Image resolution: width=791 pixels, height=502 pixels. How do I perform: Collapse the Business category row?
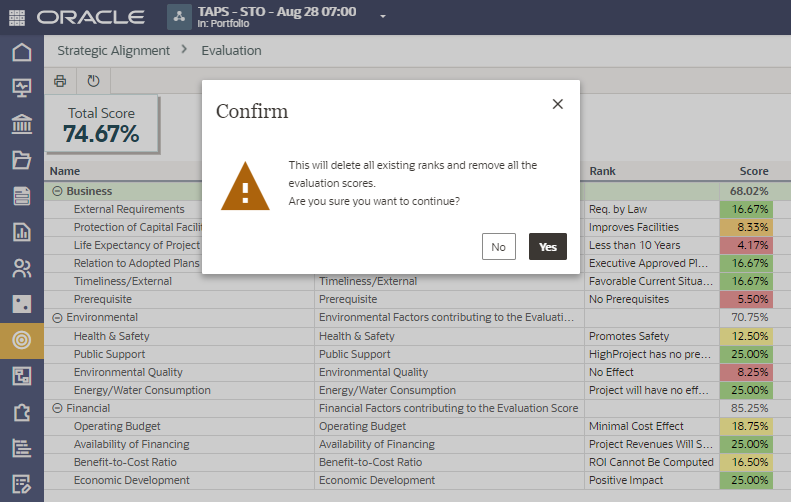point(57,191)
